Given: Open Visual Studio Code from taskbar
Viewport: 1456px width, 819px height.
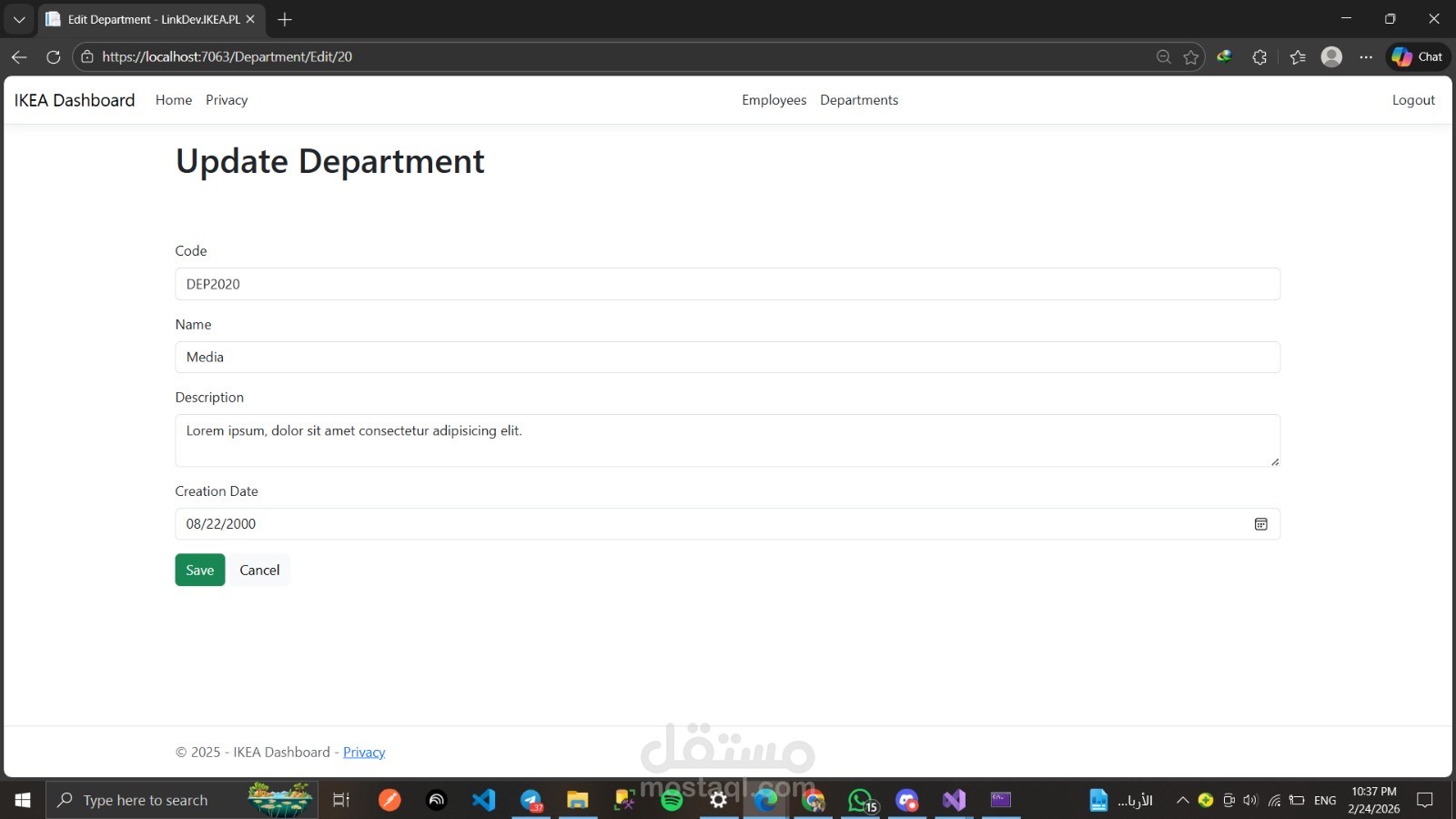Looking at the screenshot, I should coord(483,800).
